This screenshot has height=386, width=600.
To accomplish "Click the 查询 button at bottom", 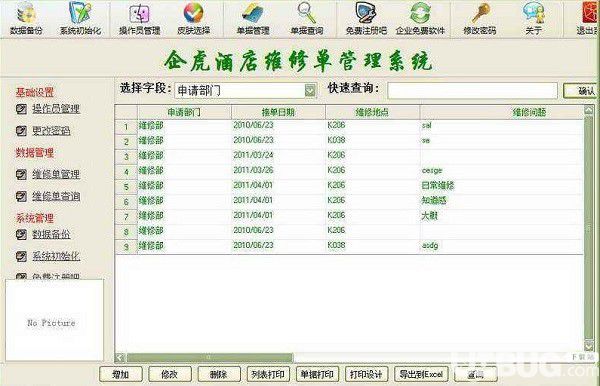I will tap(476, 374).
